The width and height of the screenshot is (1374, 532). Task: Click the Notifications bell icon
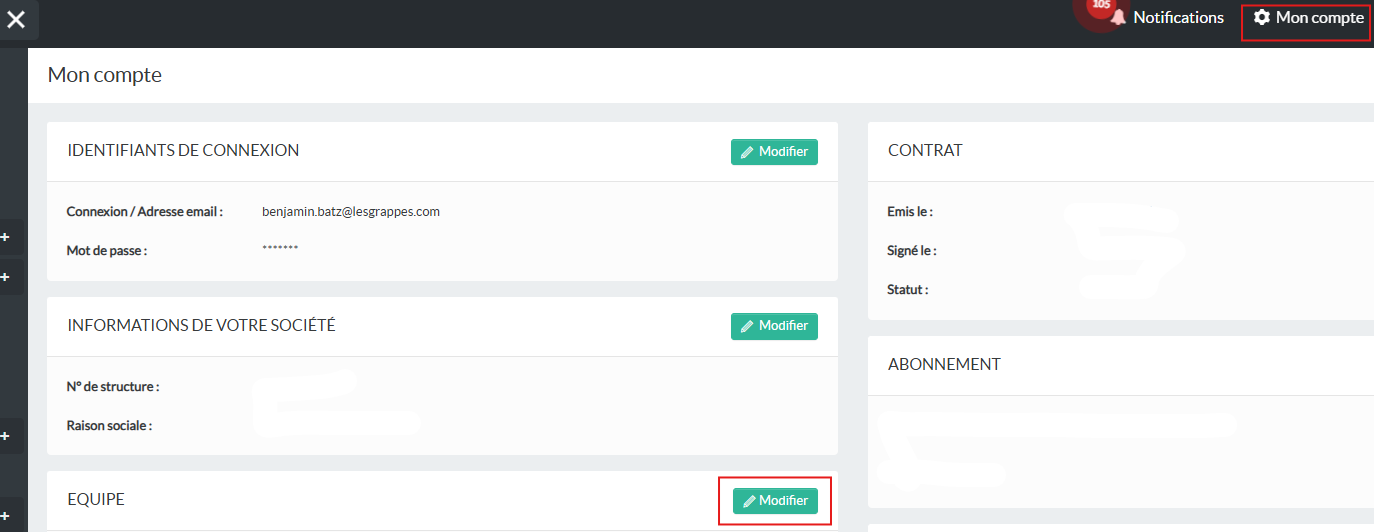pyautogui.click(x=1119, y=18)
